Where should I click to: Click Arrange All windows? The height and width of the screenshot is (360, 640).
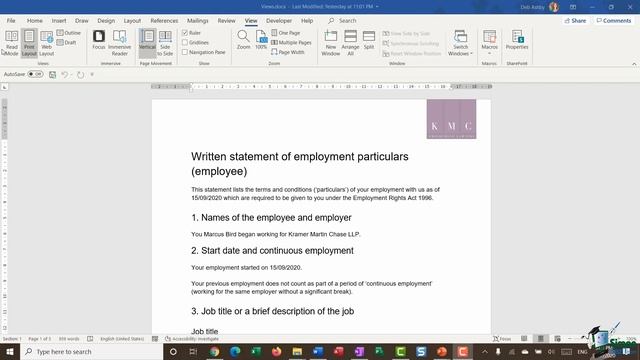(x=350, y=43)
